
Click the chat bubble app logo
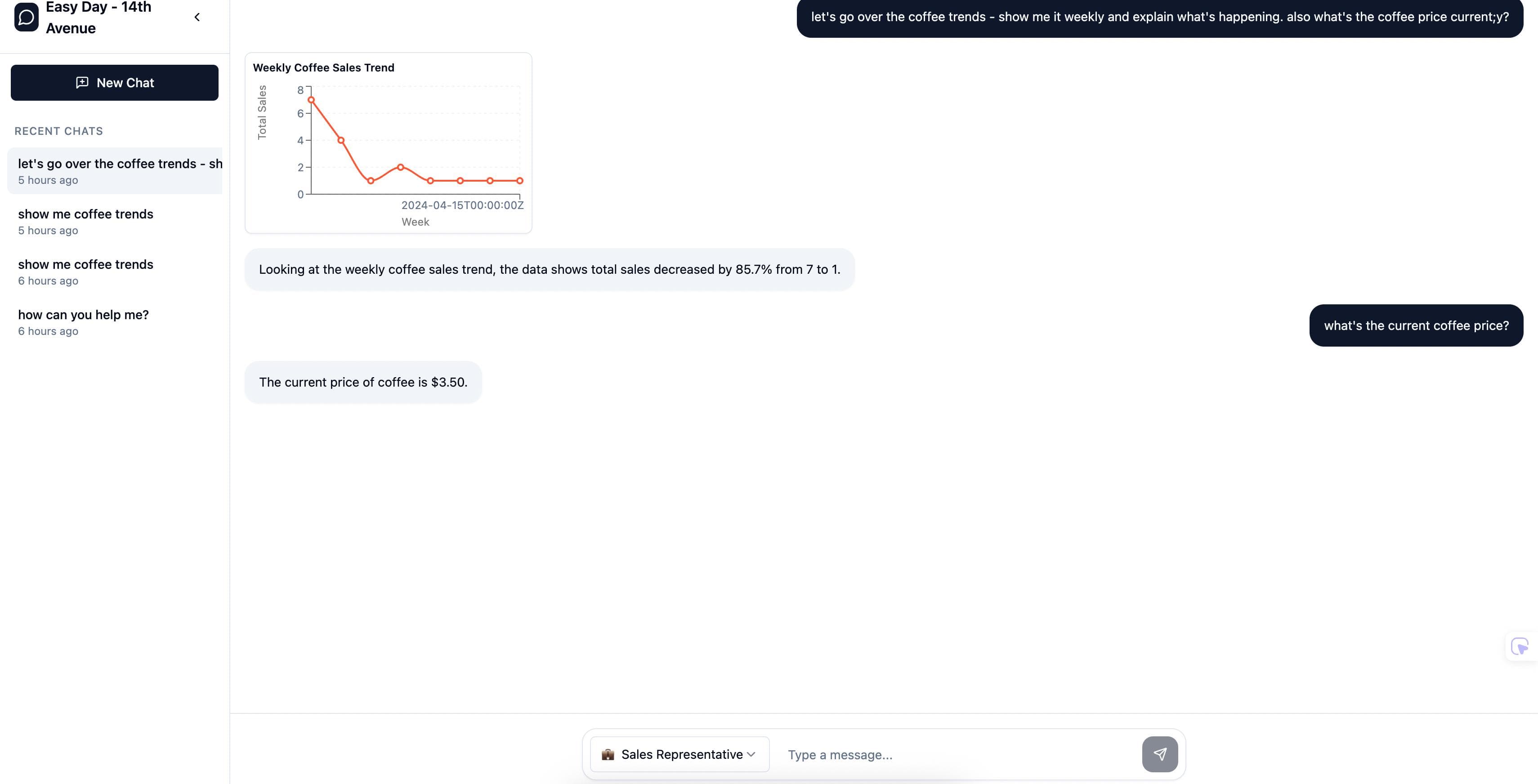26,17
